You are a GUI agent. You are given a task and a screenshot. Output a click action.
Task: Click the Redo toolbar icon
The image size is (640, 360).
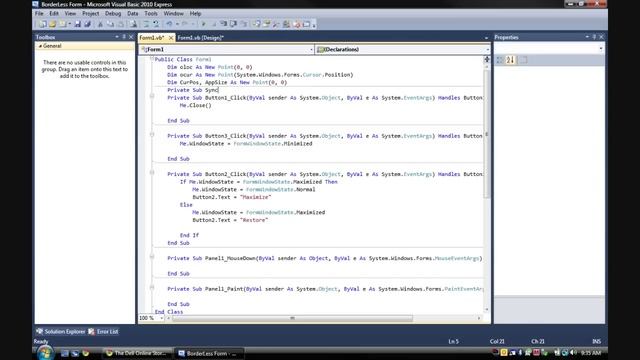(x=185, y=24)
